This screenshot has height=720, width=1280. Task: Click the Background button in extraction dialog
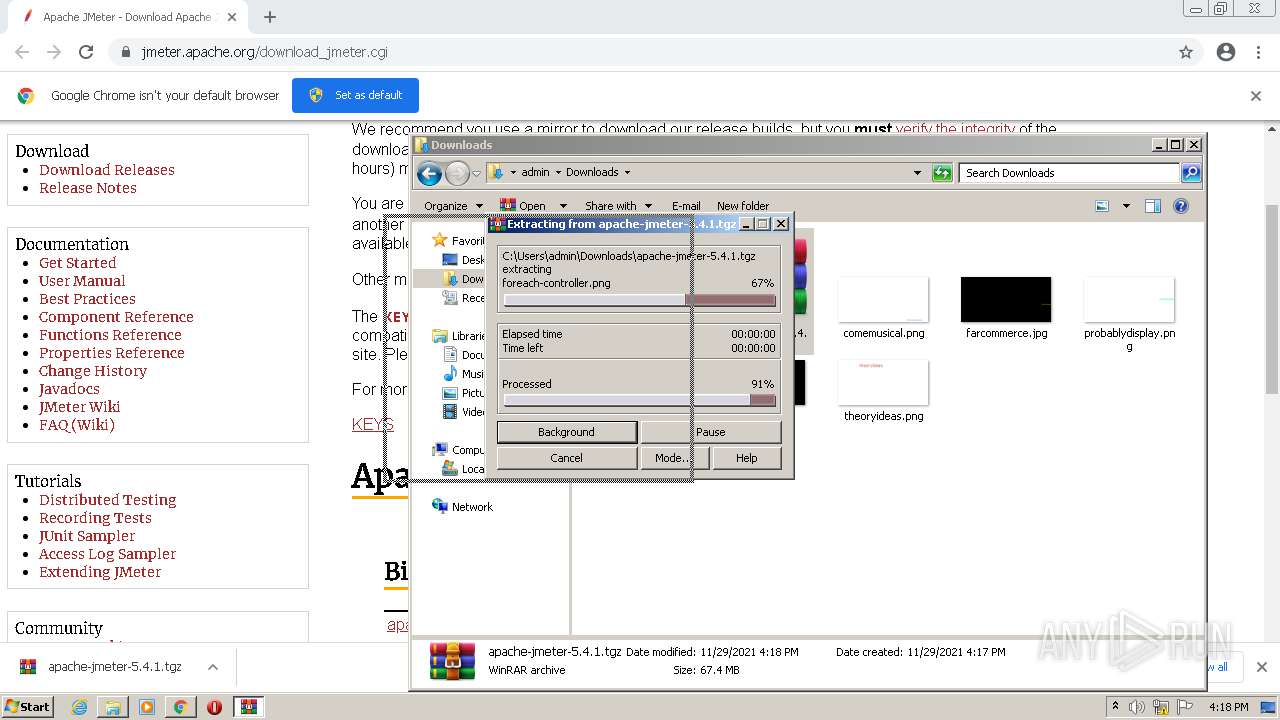click(x=566, y=432)
